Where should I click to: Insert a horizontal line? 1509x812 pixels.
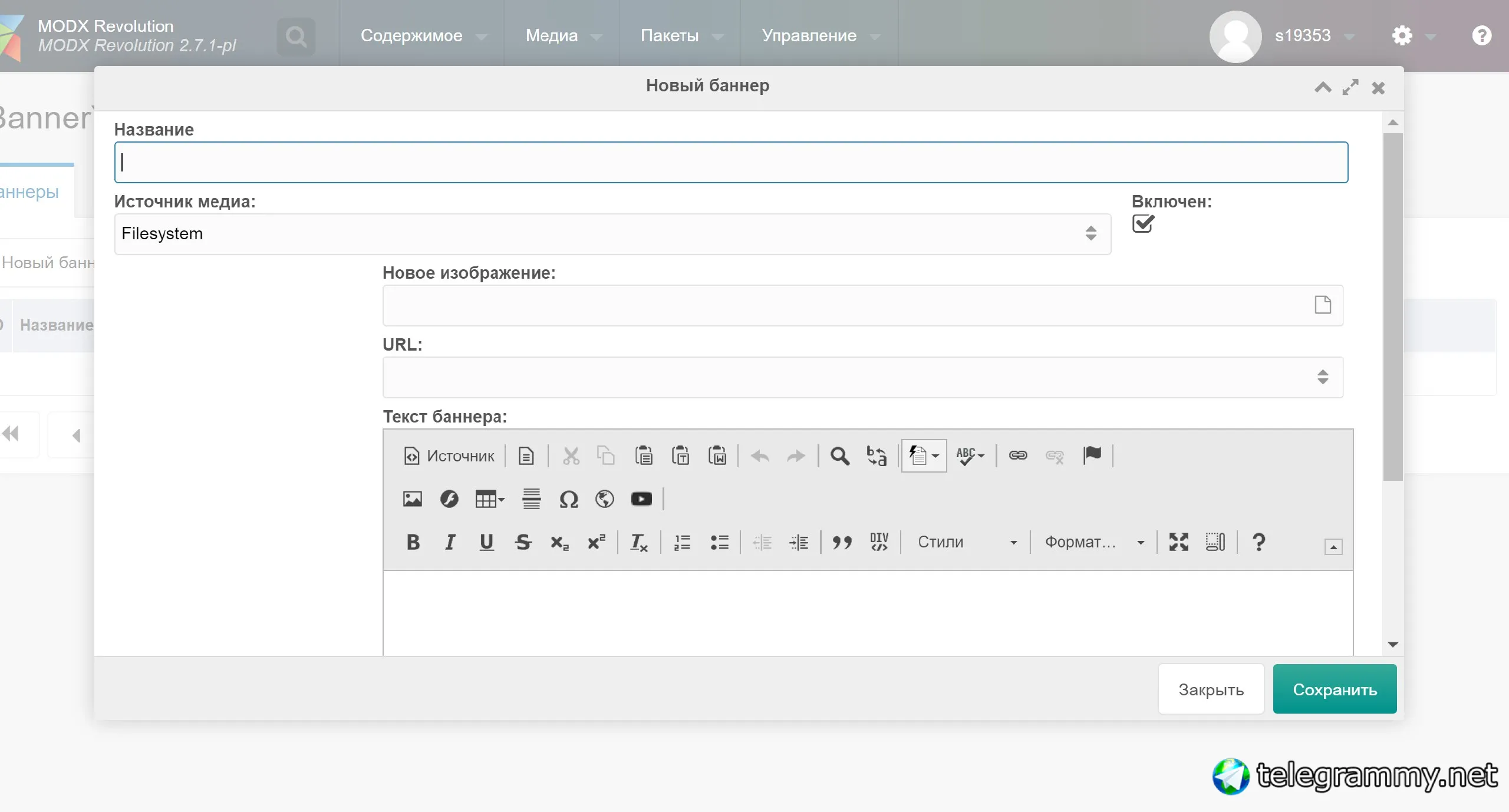[531, 499]
